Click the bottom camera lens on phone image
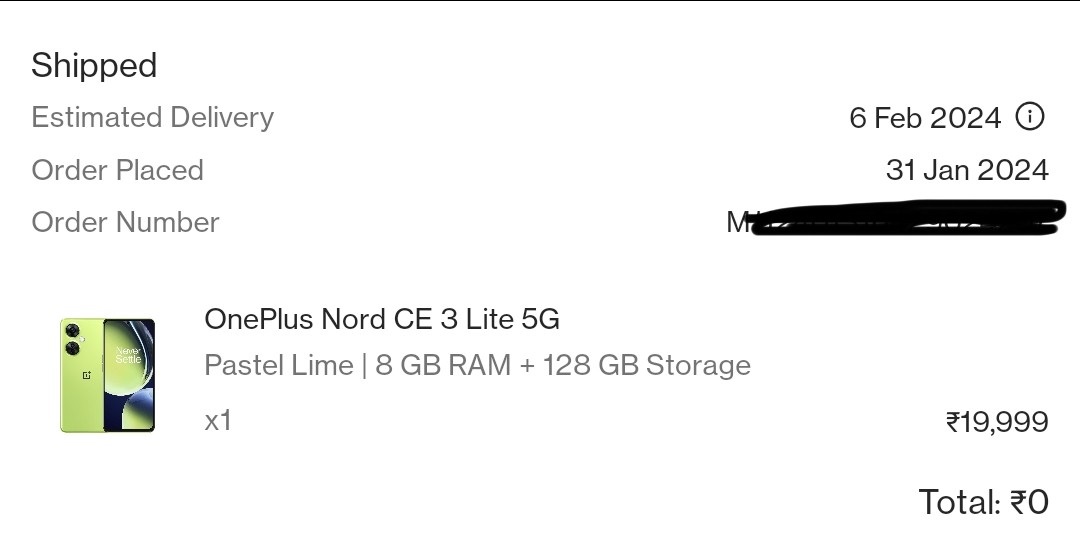The image size is (1080, 543). (73, 348)
